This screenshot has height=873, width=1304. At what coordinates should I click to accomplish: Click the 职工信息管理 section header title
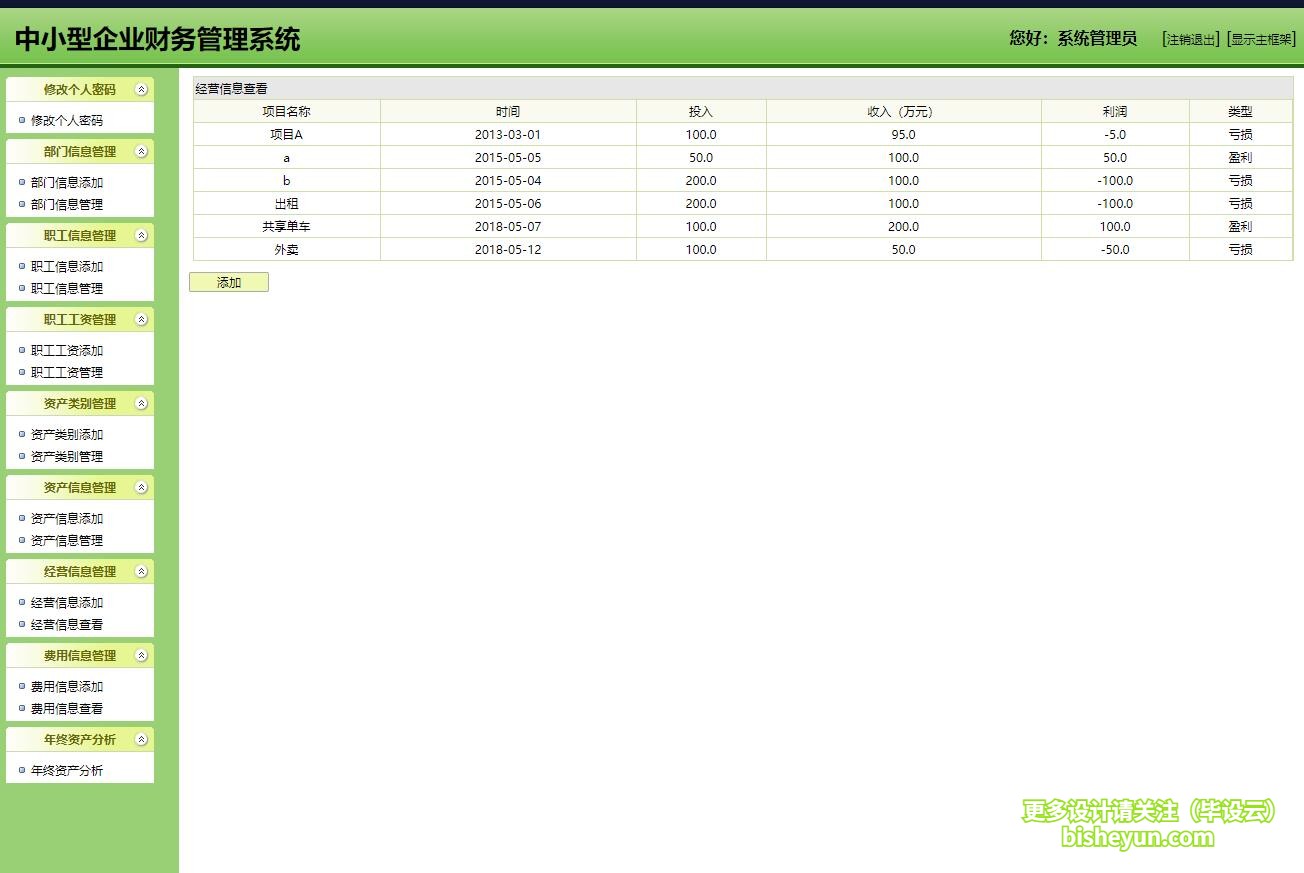click(80, 236)
